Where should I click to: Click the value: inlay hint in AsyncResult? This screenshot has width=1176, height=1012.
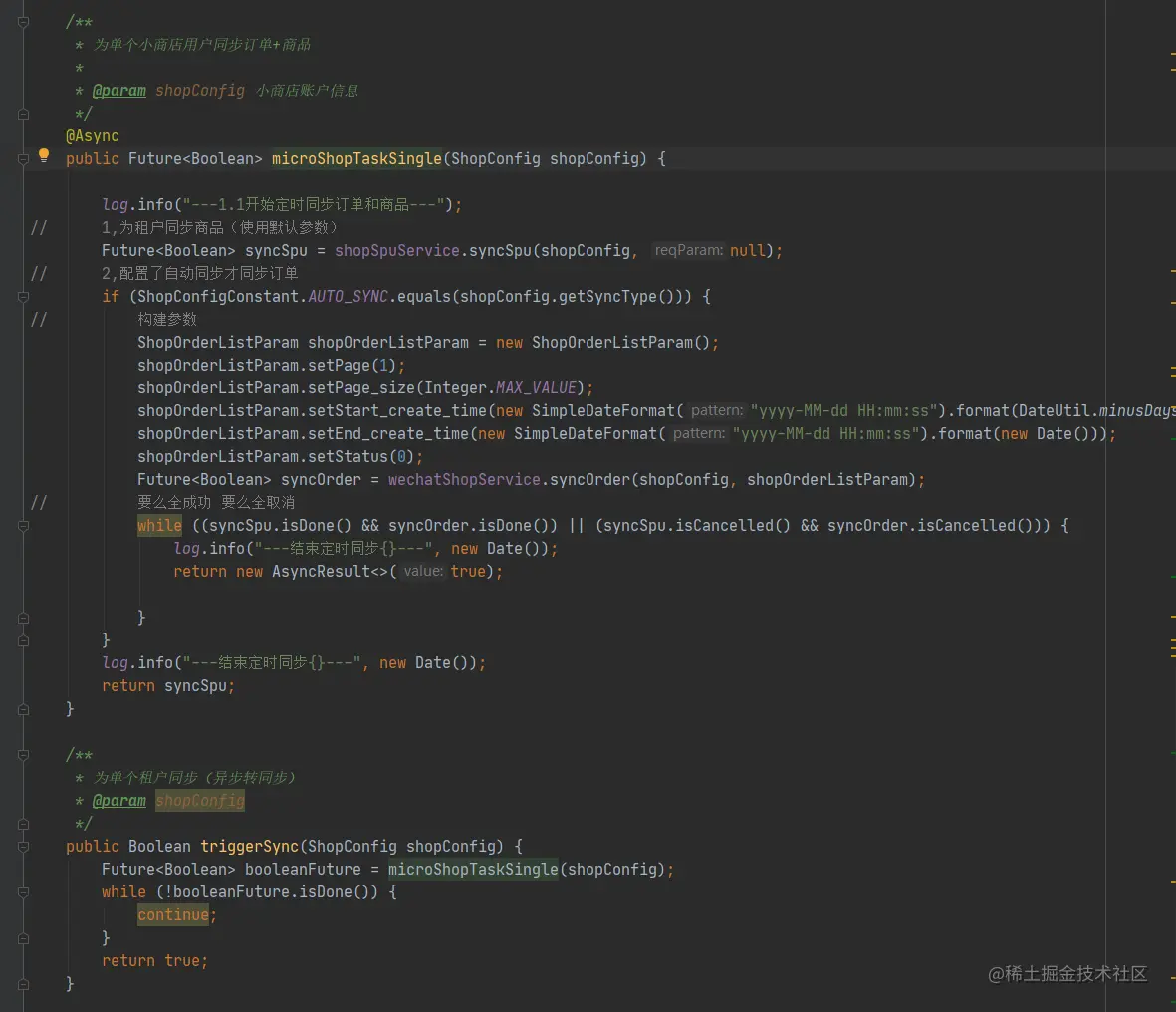pyautogui.click(x=423, y=571)
